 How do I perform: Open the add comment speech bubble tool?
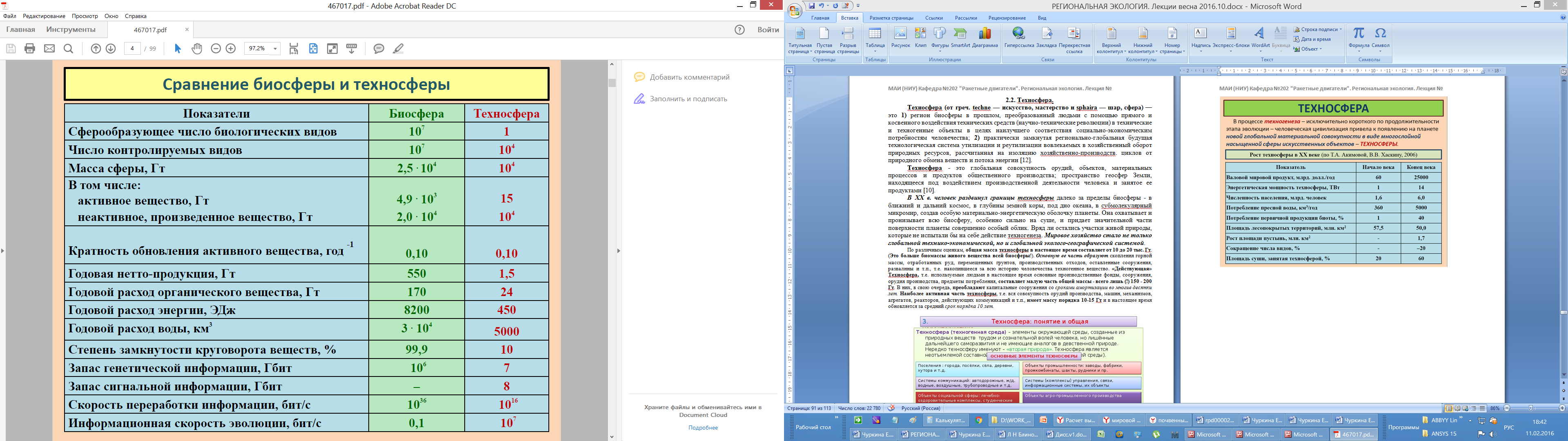pyautogui.click(x=379, y=49)
